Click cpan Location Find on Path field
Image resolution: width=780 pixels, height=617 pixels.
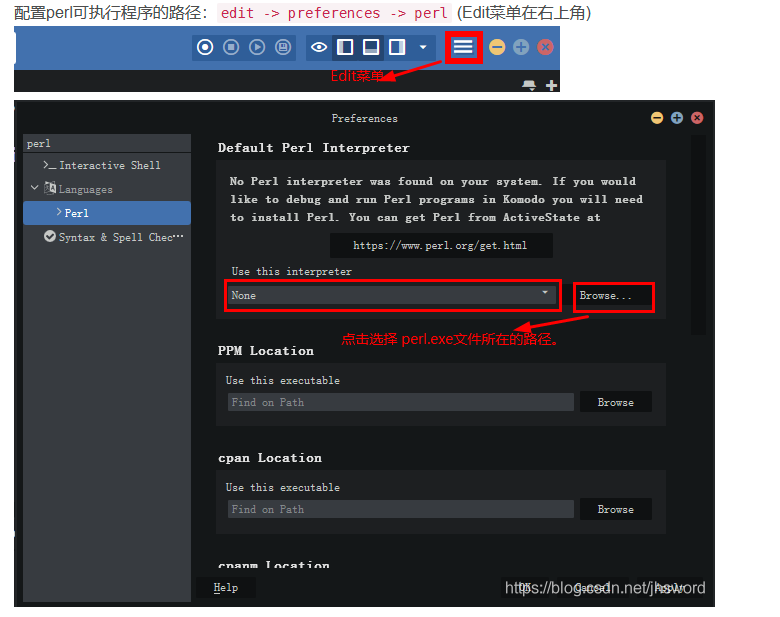401,509
